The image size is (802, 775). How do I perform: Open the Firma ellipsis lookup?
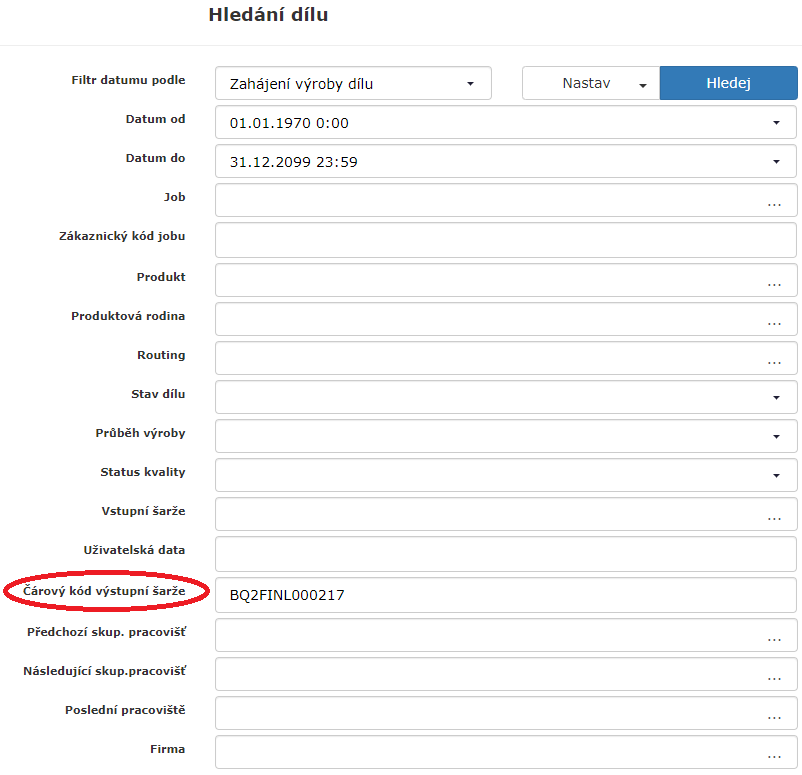tap(774, 753)
